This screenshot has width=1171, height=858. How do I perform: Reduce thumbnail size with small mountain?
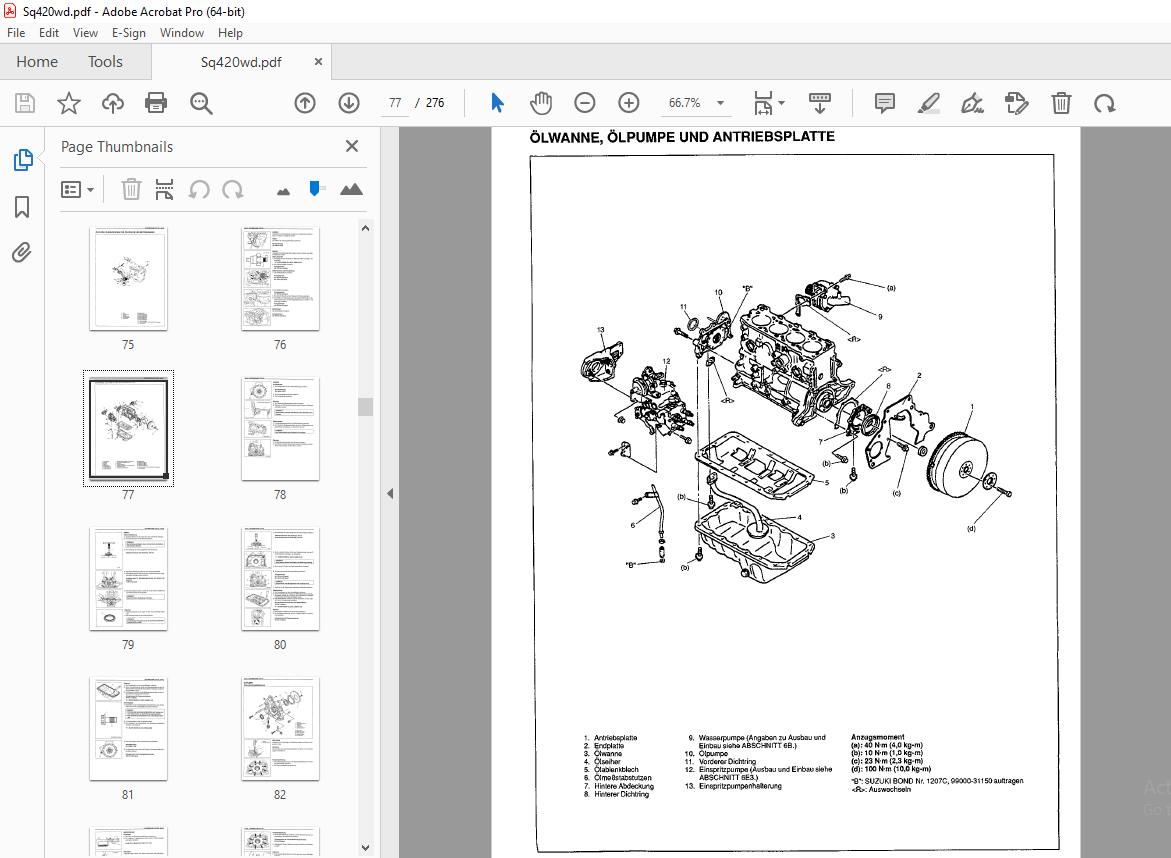(x=283, y=192)
